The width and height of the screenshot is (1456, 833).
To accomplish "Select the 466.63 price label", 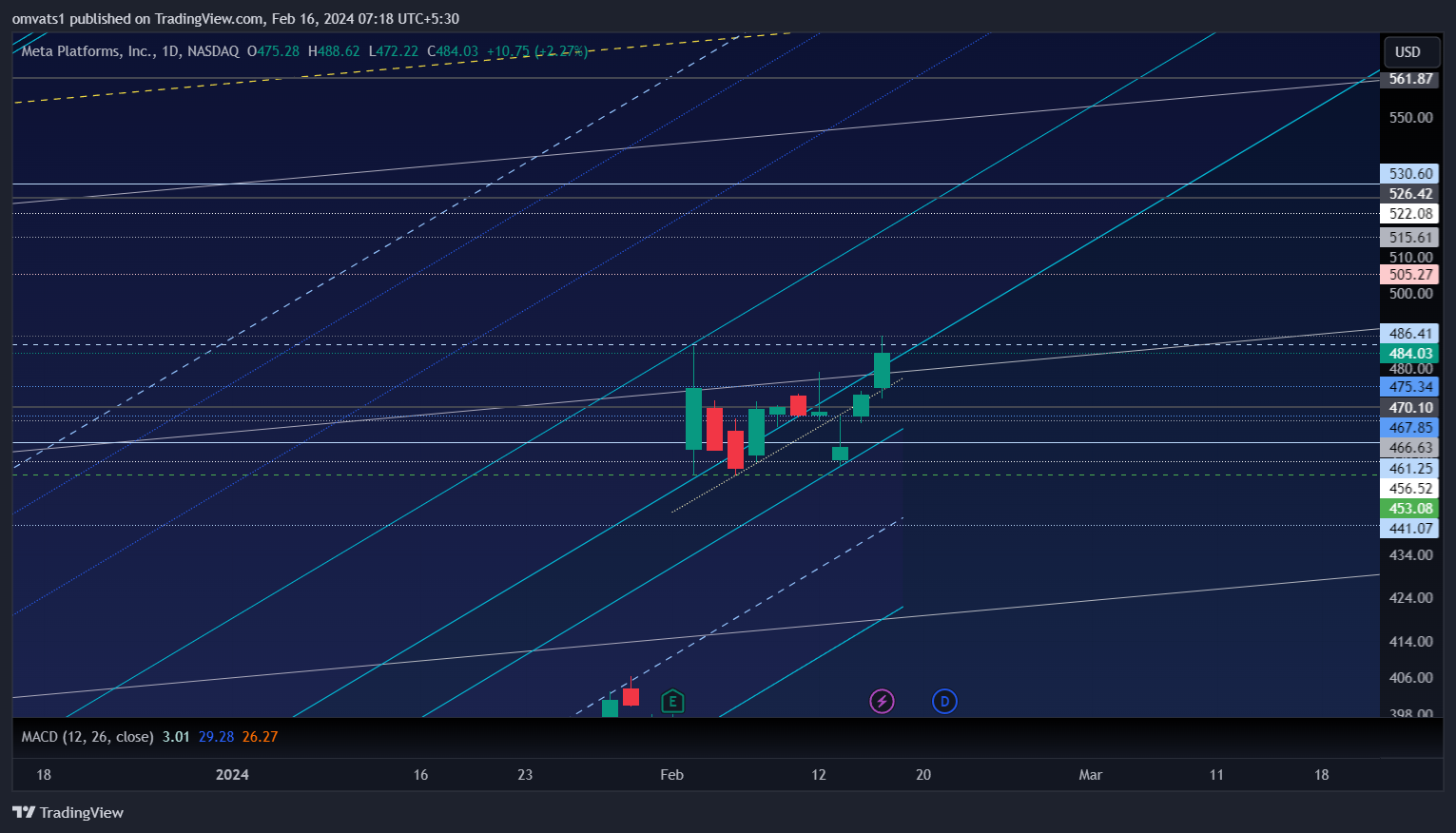I will 1409,448.
